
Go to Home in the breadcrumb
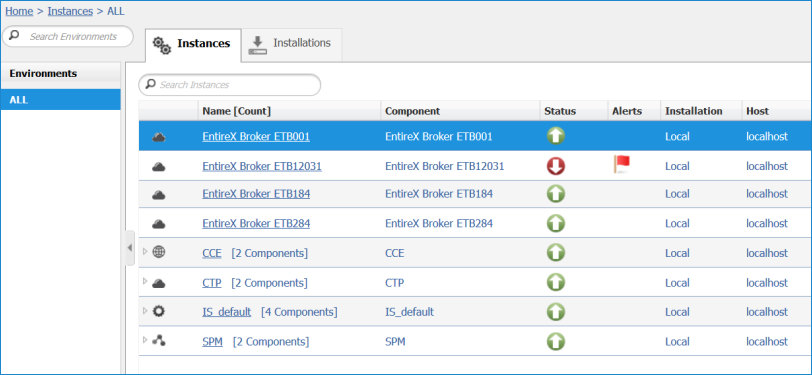click(x=19, y=11)
